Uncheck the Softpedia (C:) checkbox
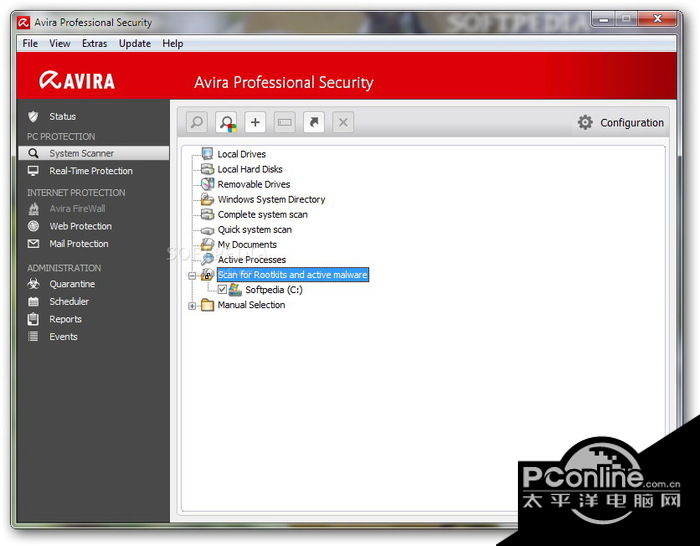Screen dimensions: 700x546 (x=222, y=290)
